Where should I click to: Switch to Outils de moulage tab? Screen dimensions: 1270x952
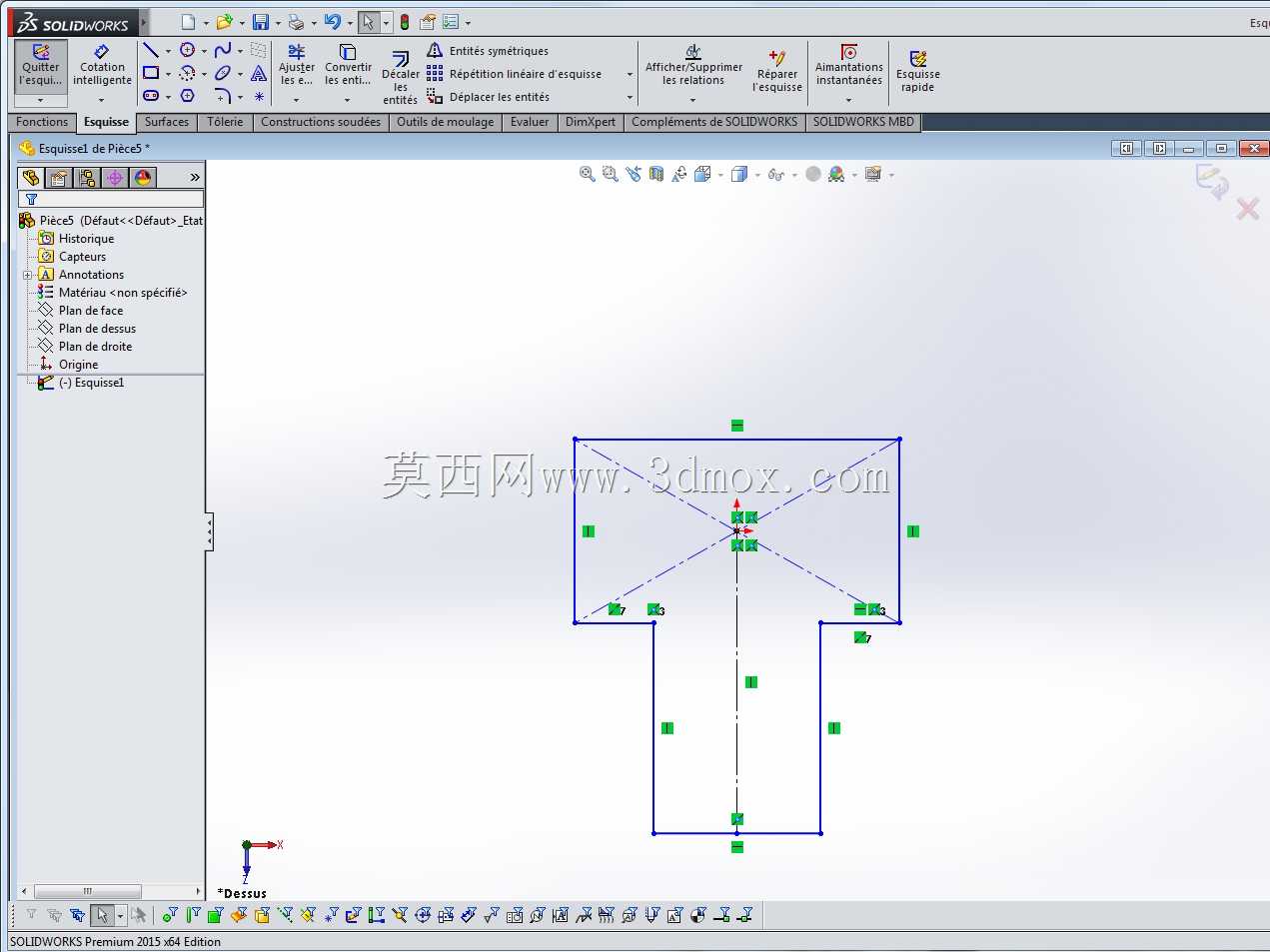tap(445, 122)
